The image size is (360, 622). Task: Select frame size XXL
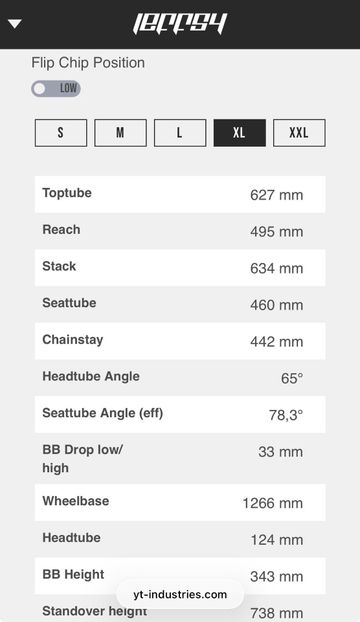point(299,133)
